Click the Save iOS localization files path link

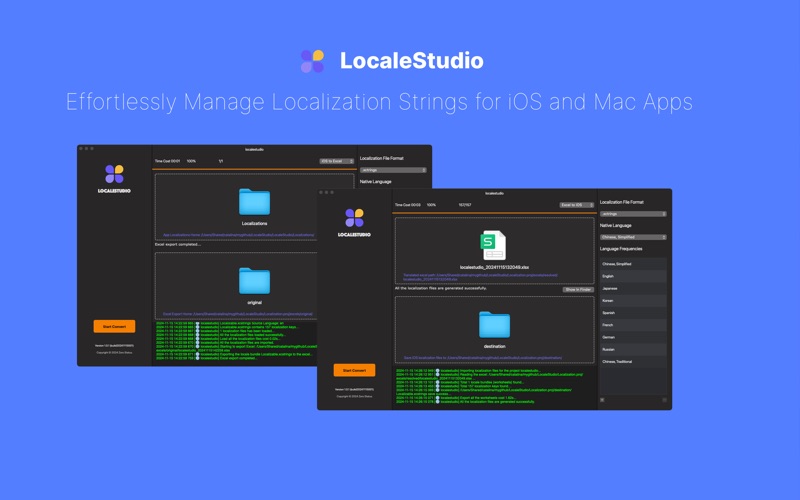pos(483,358)
